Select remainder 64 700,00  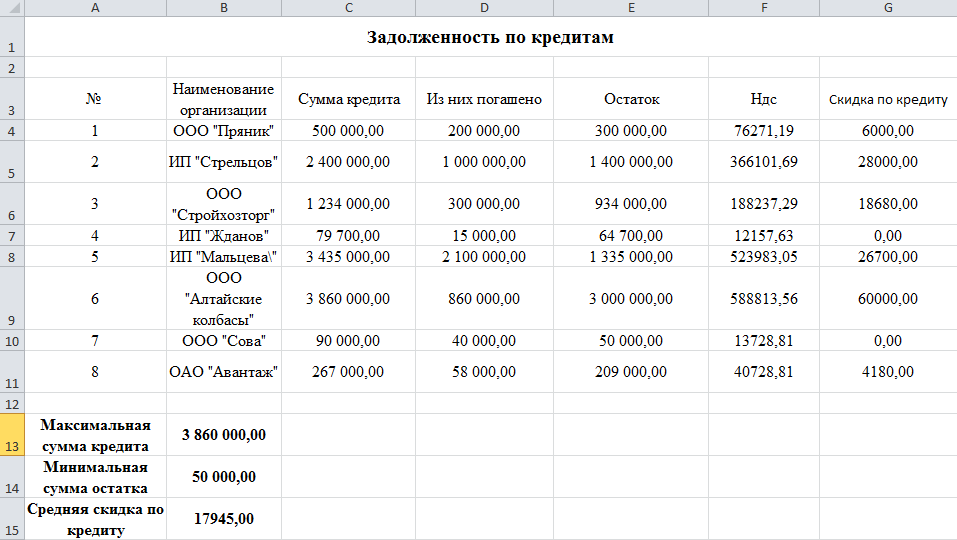[631, 236]
